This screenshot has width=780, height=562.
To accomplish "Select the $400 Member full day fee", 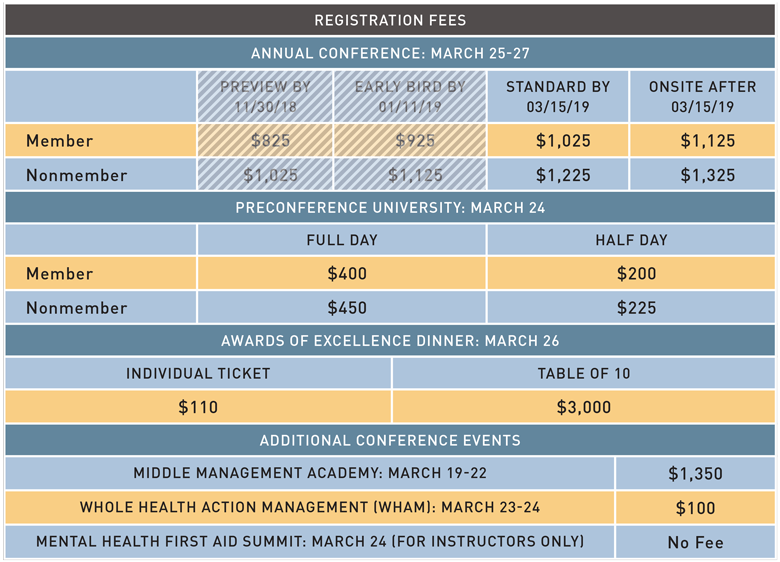I will pos(341,274).
